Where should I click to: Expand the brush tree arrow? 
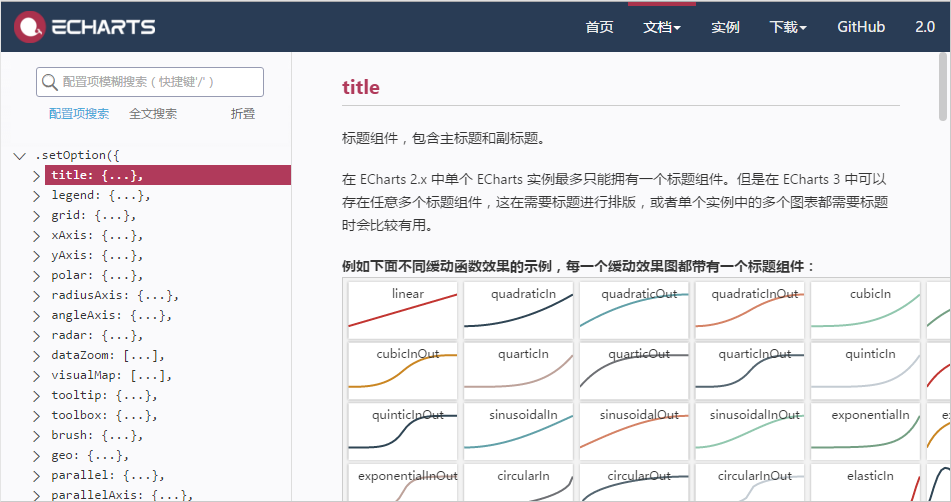[x=36, y=436]
